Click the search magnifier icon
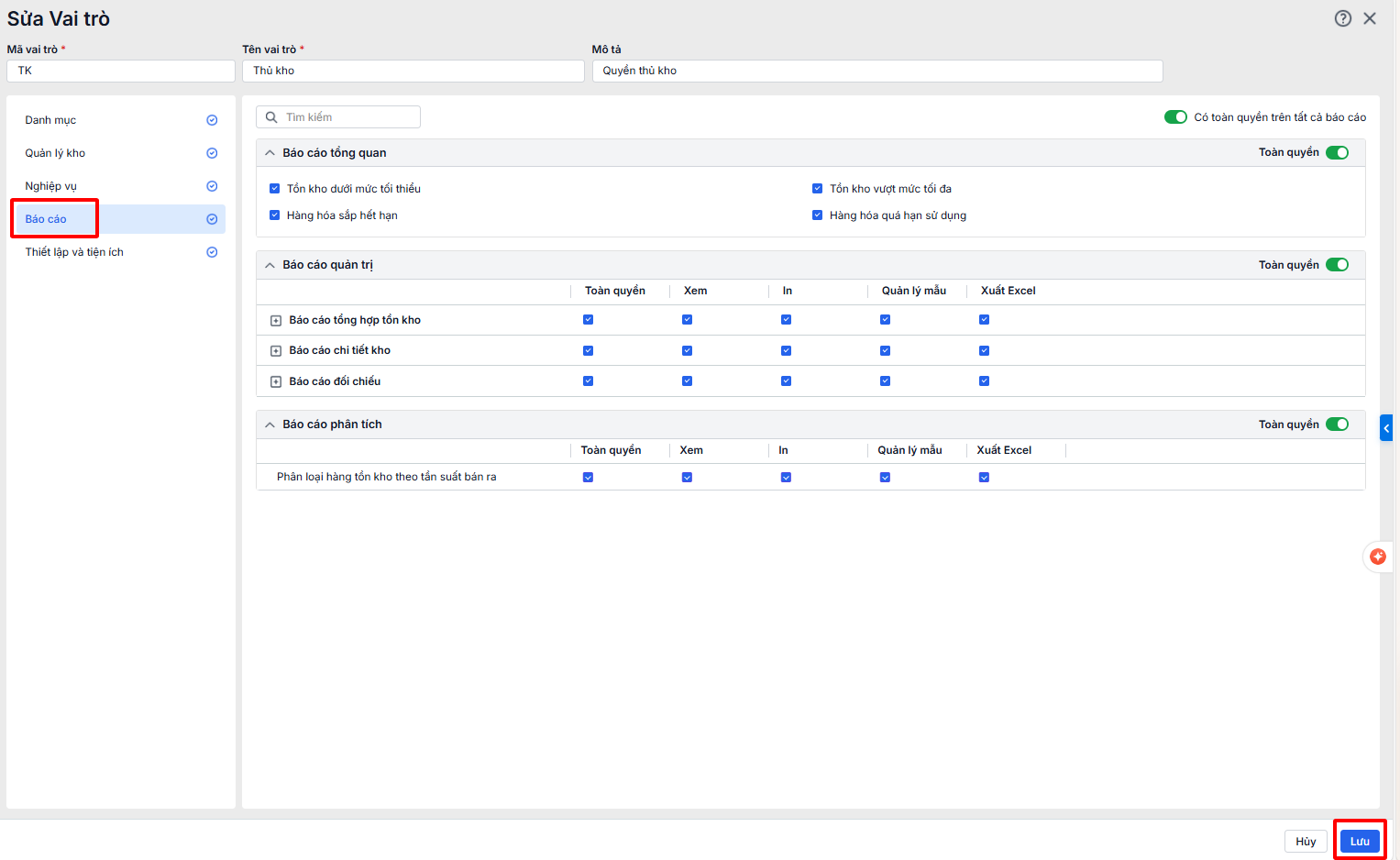The image size is (1400, 860). [x=271, y=117]
